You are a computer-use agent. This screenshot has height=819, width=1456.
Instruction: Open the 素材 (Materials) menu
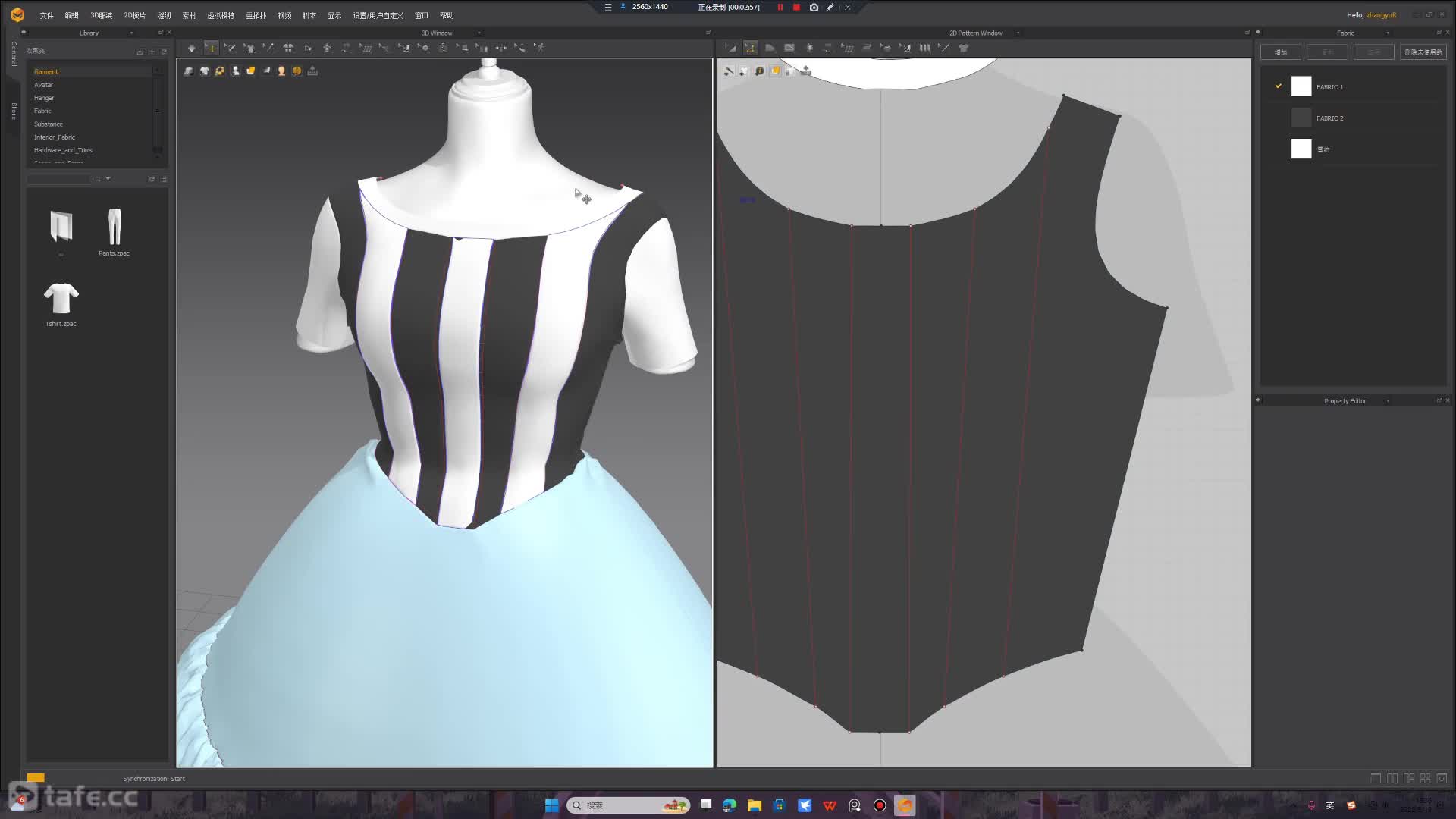(189, 15)
